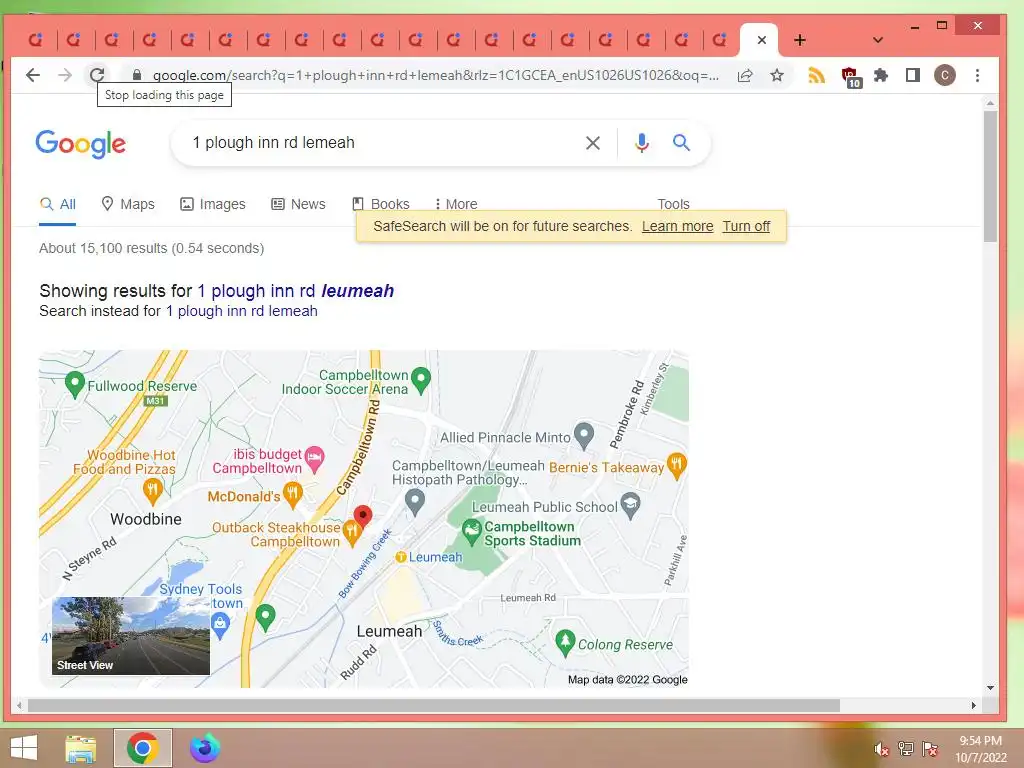
Task: Click the Chrome taskbar icon
Action: (143, 748)
